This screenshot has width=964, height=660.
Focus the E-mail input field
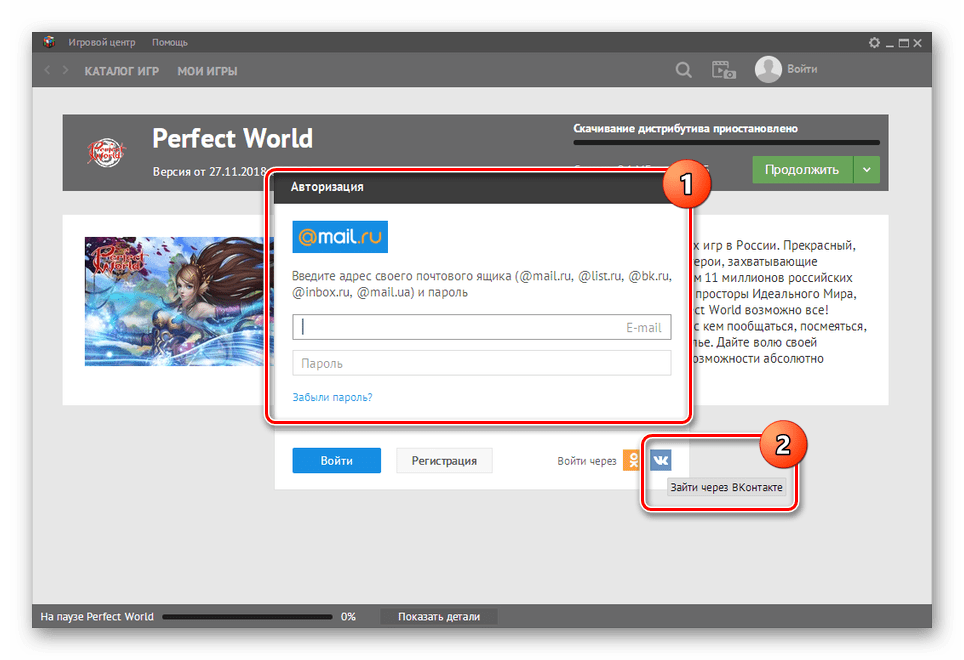481,327
